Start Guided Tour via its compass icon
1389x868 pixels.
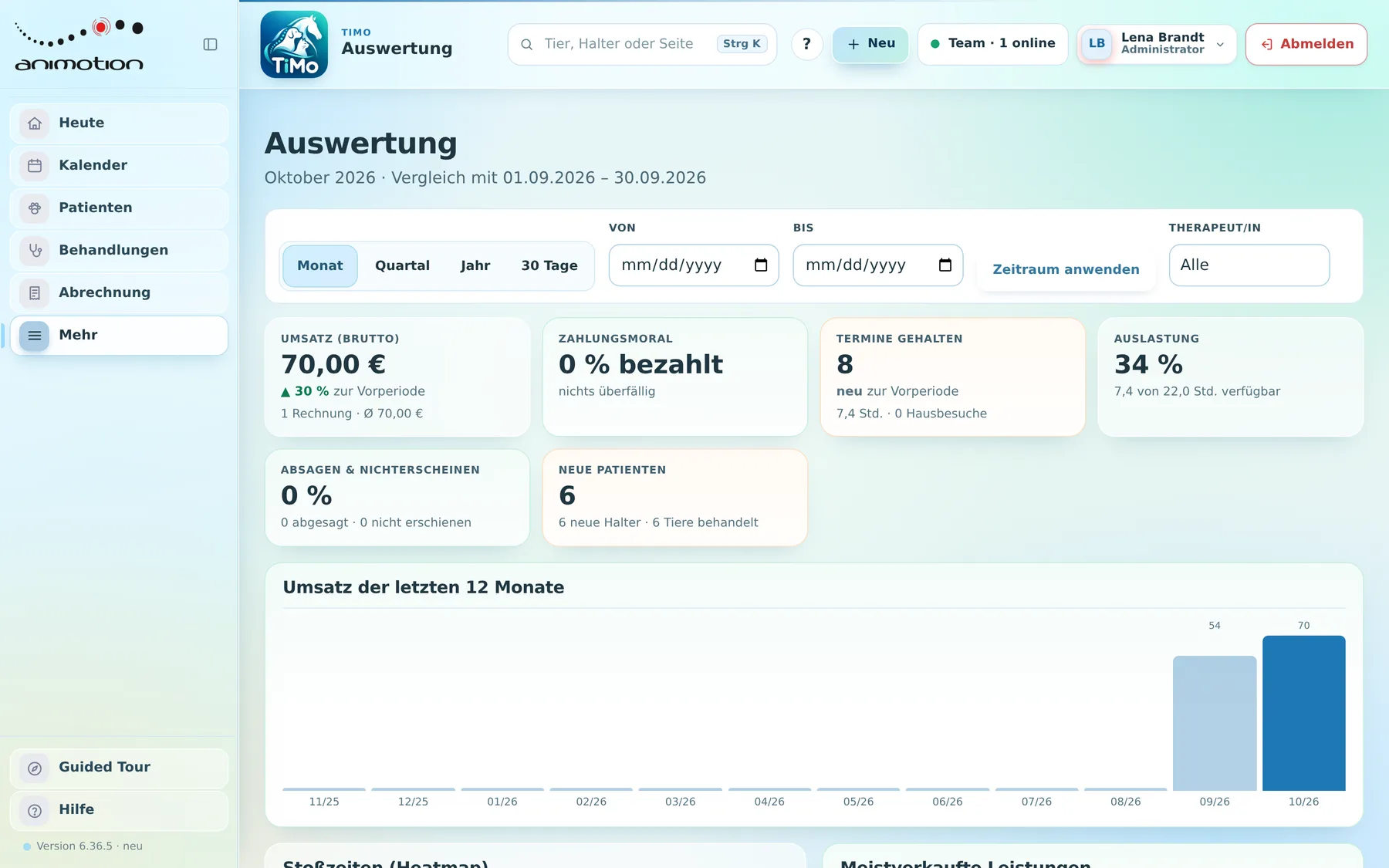[x=35, y=768]
